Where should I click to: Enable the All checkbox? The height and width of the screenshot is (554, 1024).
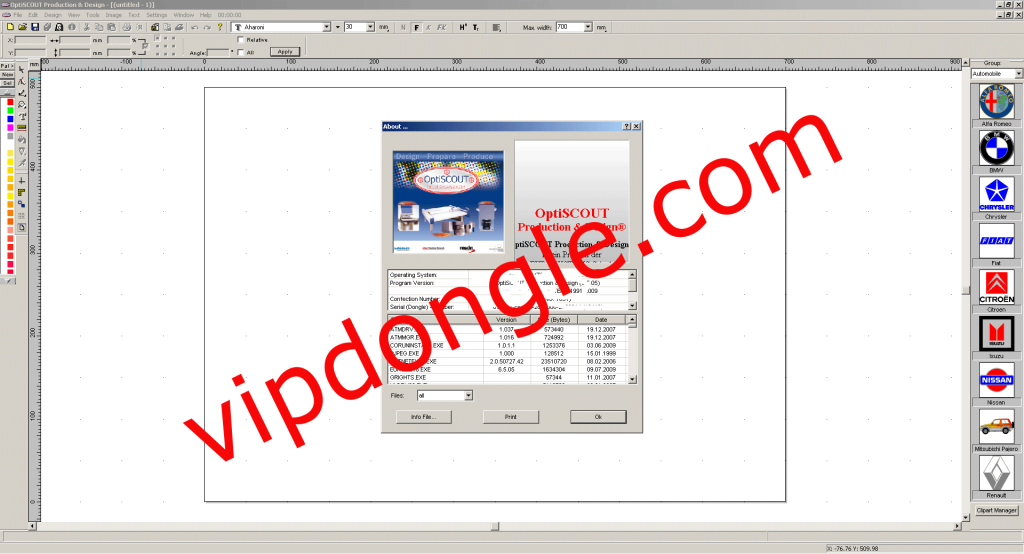(240, 52)
